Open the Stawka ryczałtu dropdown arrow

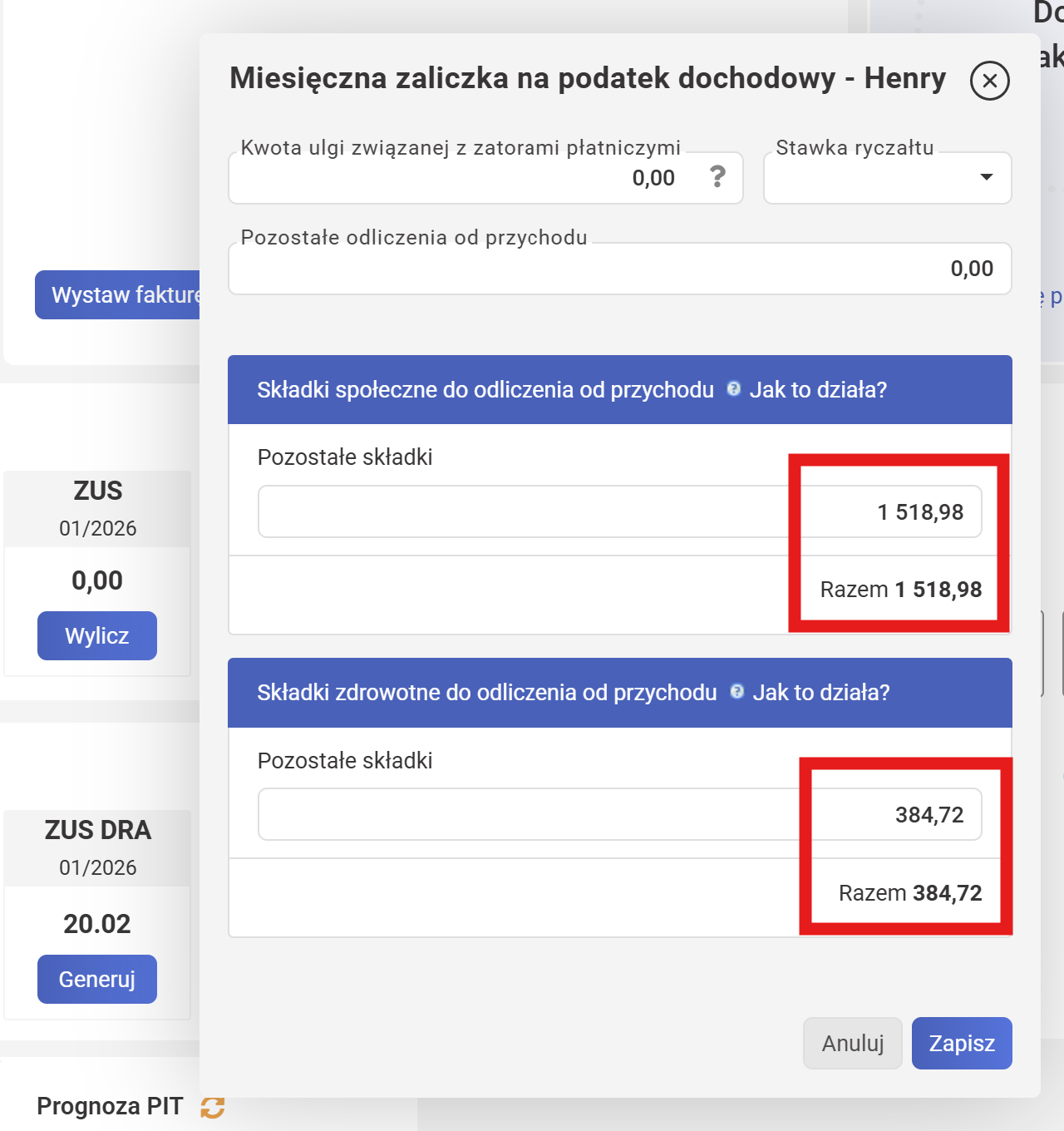pyautogui.click(x=987, y=177)
